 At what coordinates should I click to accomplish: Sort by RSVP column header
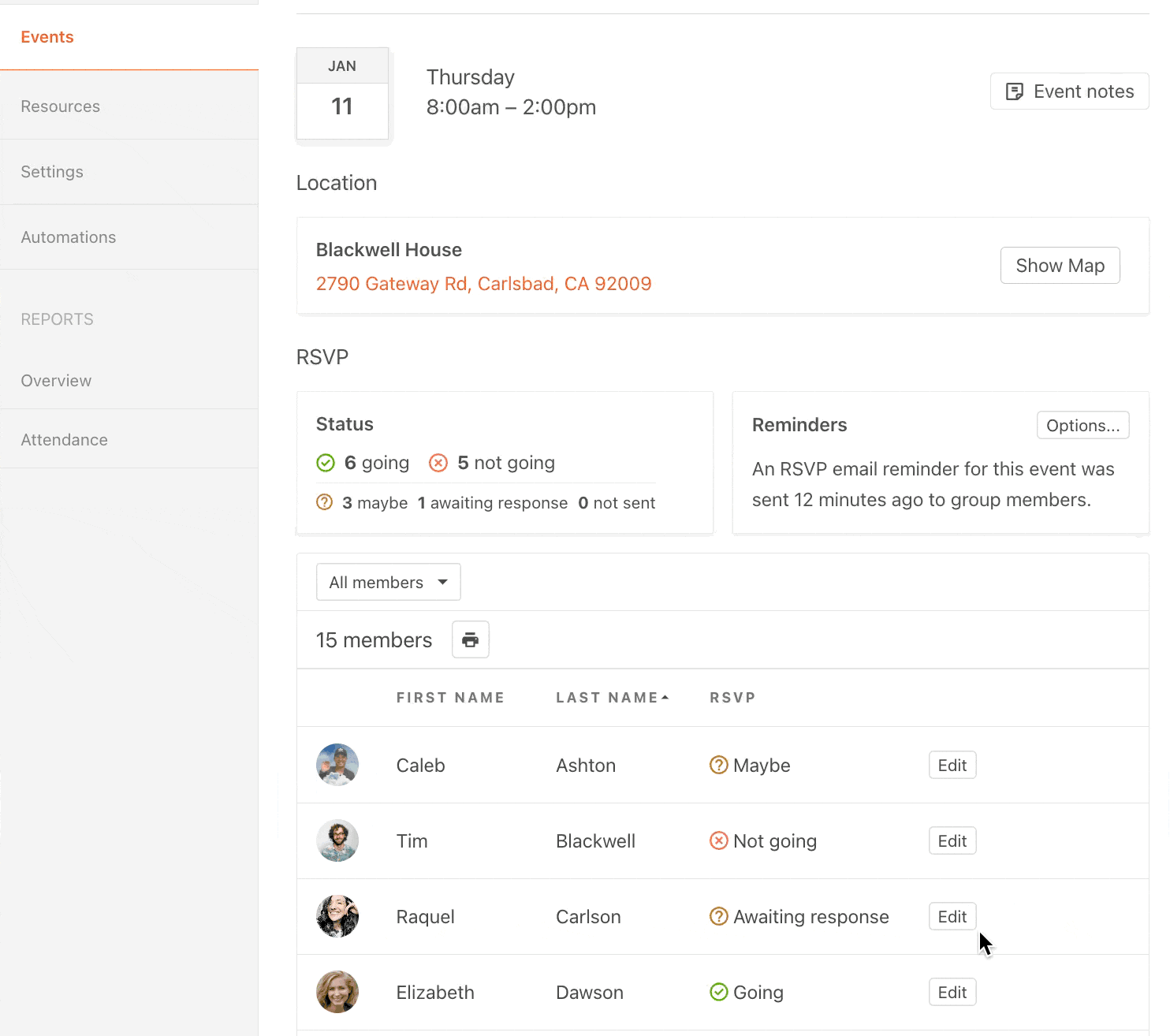(x=733, y=698)
